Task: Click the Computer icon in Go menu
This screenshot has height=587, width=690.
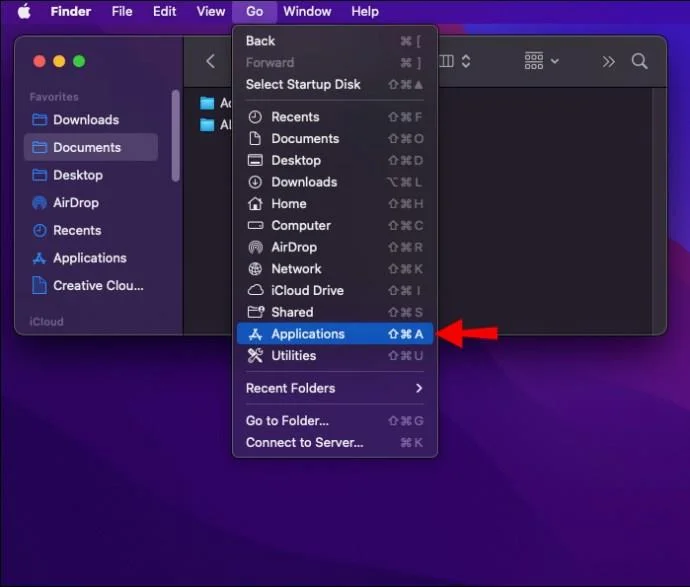Action: point(255,225)
